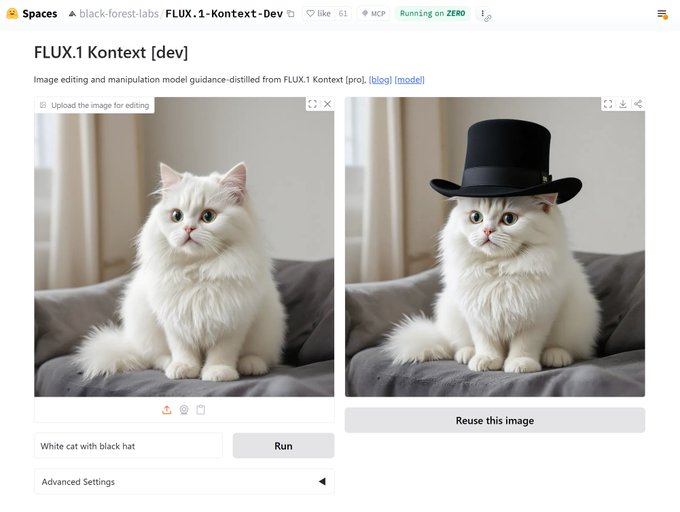
Task: Download the generated hat cat image
Action: point(623,104)
